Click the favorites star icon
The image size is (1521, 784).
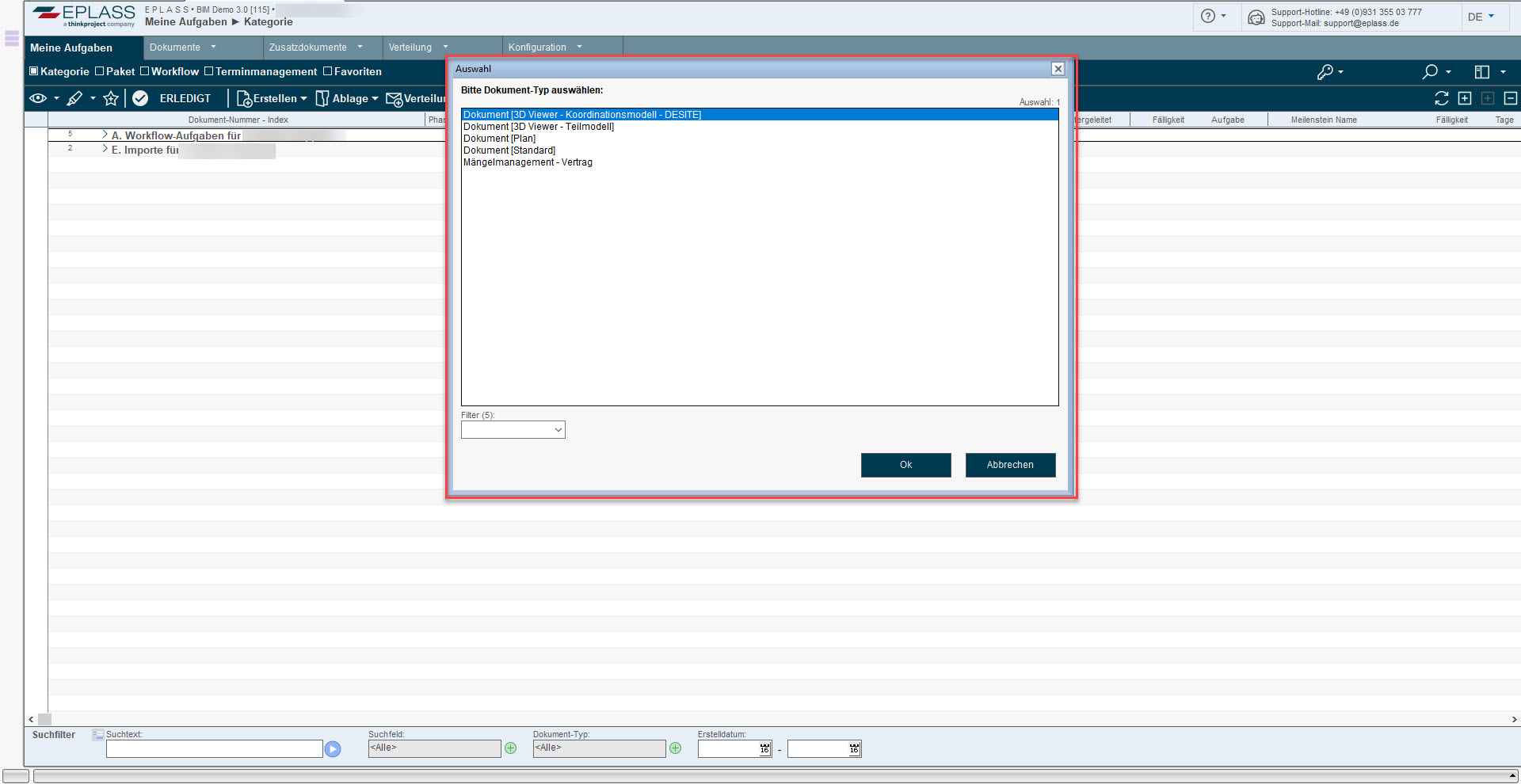click(x=111, y=98)
